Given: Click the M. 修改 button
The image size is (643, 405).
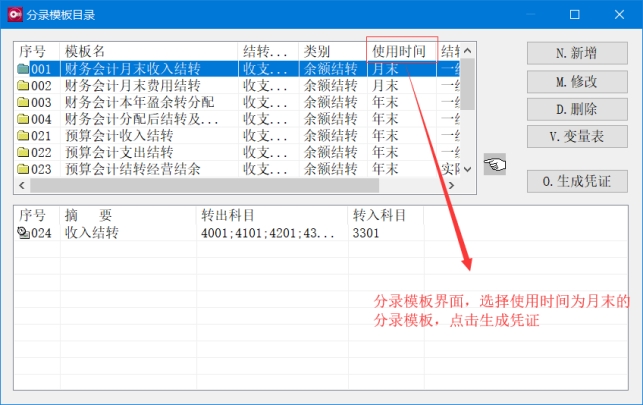Looking at the screenshot, I should (x=577, y=82).
